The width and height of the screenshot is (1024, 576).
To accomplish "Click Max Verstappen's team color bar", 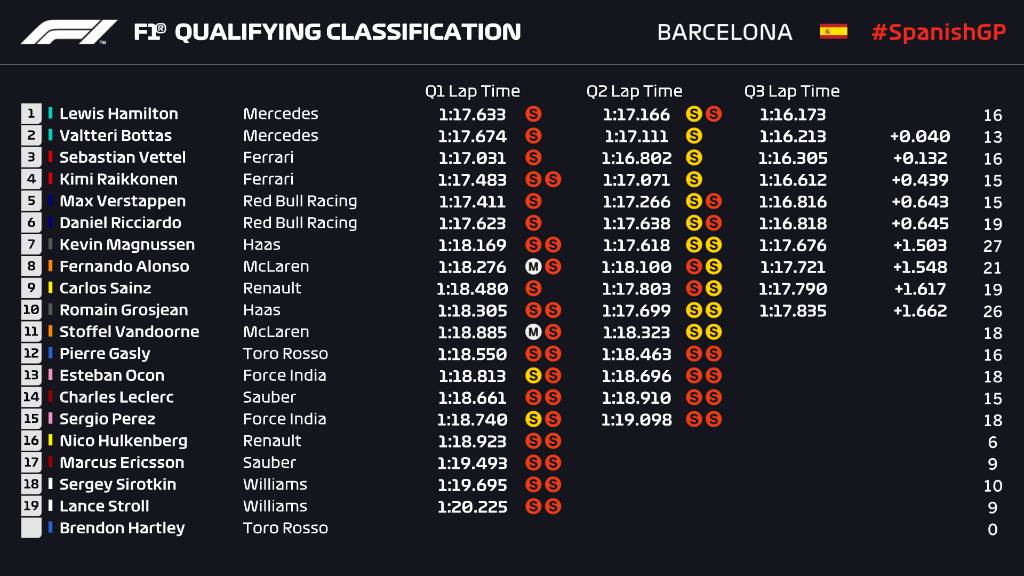I will click(x=50, y=201).
